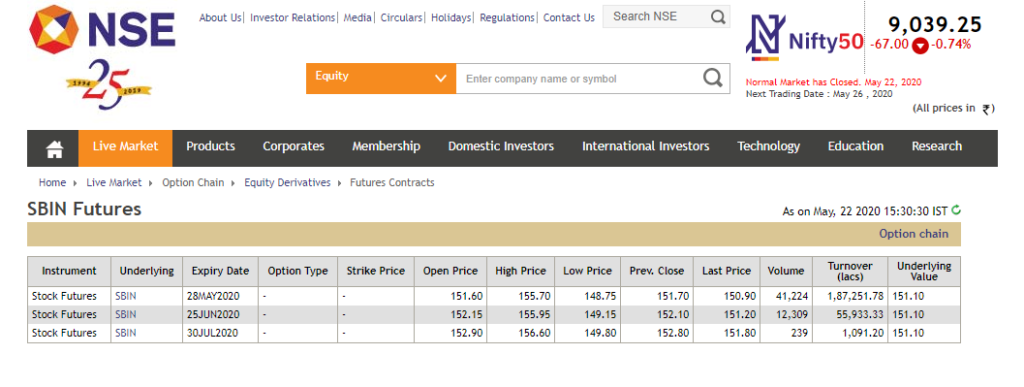Screen dimensions: 1024x387
Task: Click the Nifty50 logo
Action: pos(805,39)
